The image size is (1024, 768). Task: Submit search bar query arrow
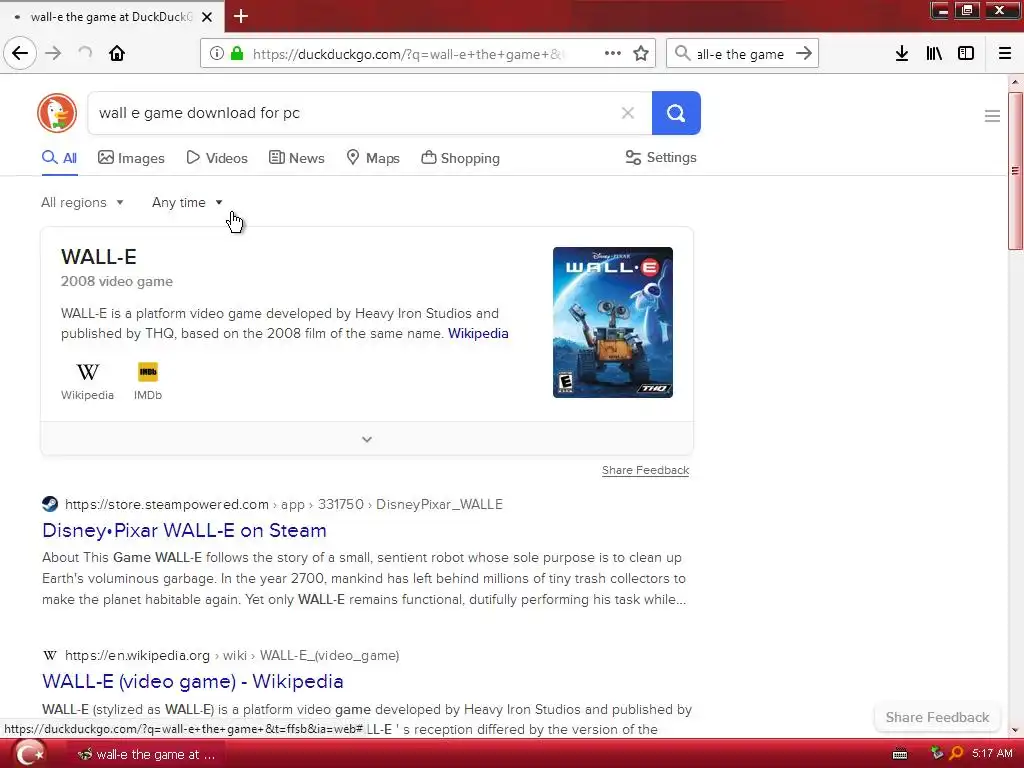[x=804, y=54]
